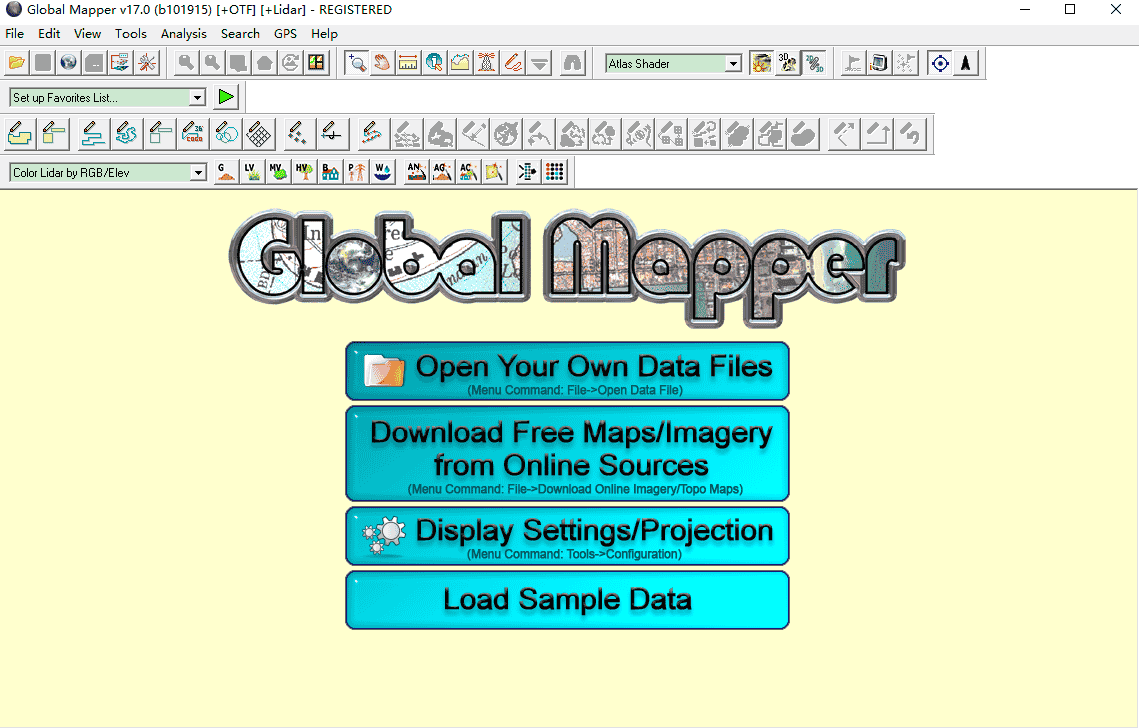Click the Open Data Files folder icon
Viewport: 1139px width, 728px height.
(18, 63)
